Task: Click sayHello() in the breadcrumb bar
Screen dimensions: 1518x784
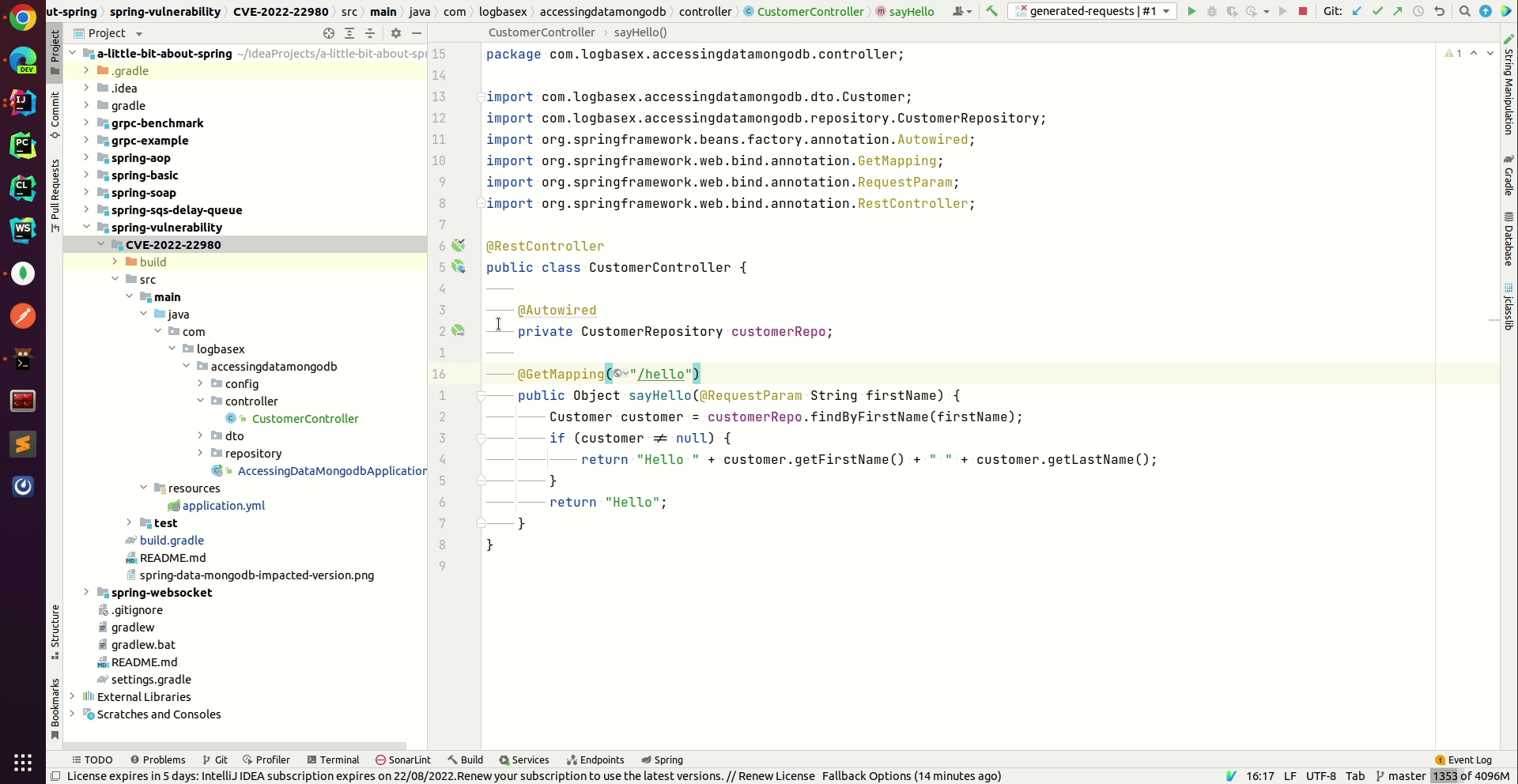Action: click(x=641, y=32)
